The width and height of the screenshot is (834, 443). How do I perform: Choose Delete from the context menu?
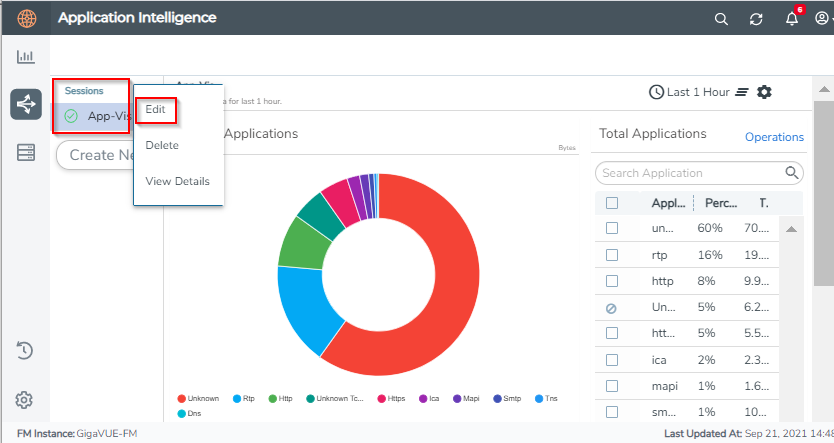(162, 145)
